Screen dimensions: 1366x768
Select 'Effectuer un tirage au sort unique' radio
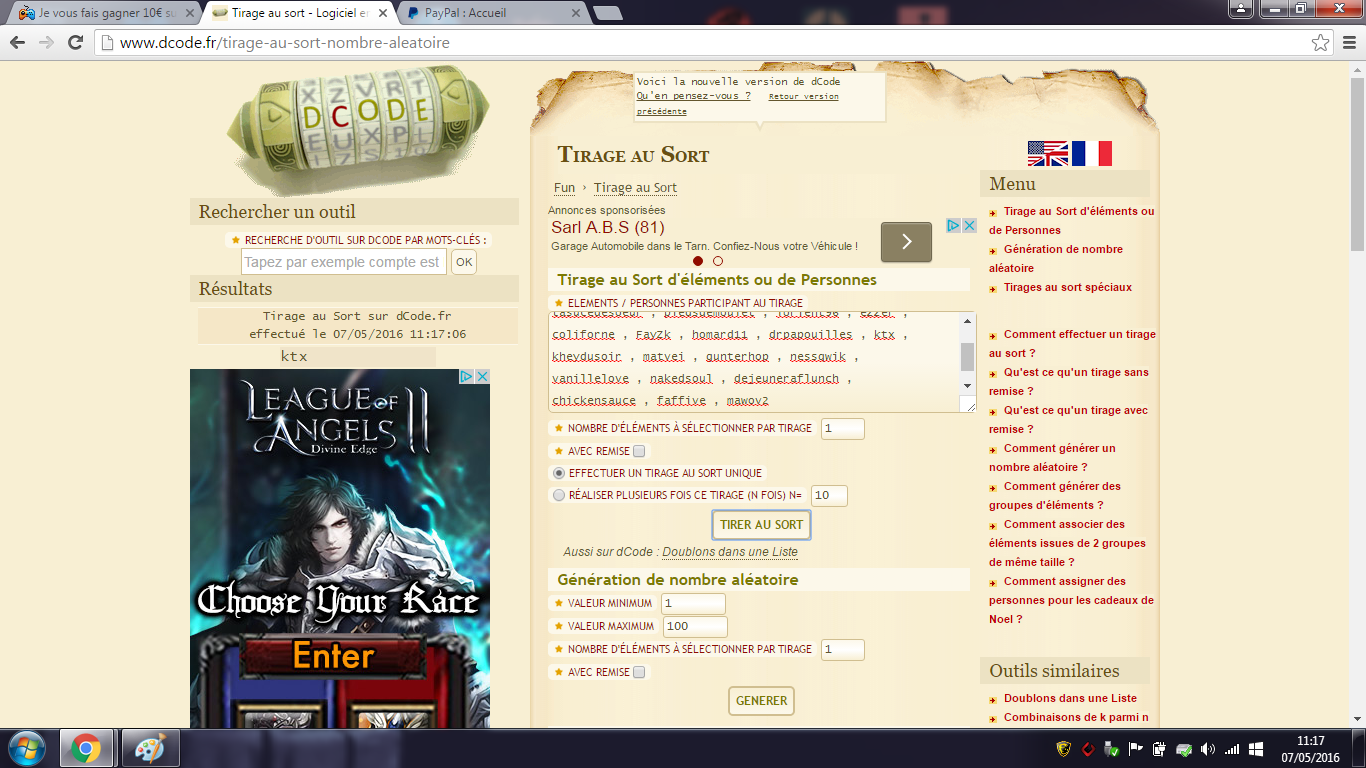(559, 473)
